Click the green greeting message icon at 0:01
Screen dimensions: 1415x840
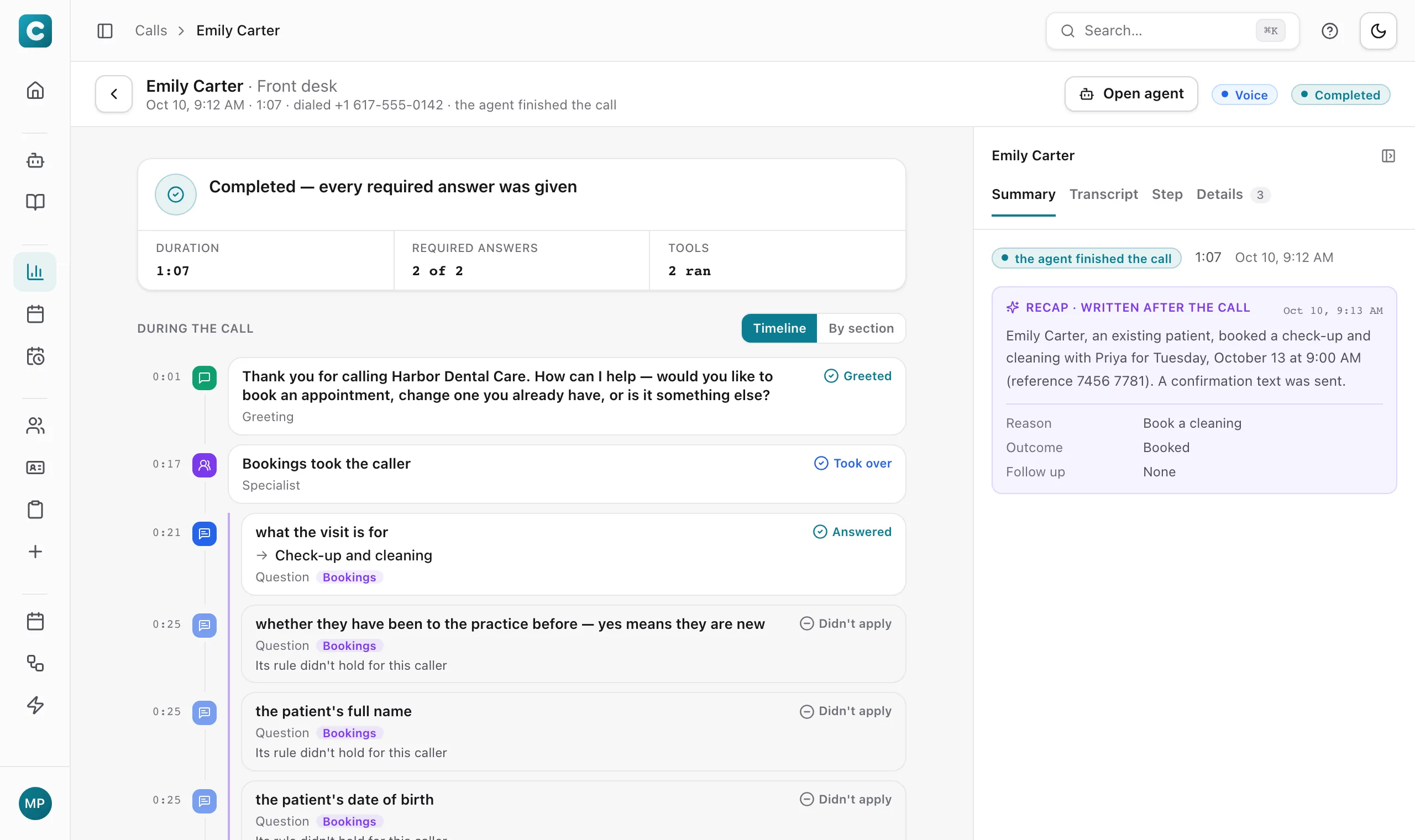click(205, 377)
